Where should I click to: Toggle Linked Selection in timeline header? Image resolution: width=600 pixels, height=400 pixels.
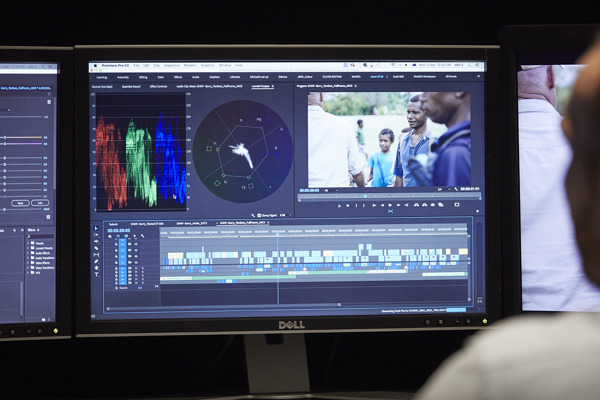point(126,236)
